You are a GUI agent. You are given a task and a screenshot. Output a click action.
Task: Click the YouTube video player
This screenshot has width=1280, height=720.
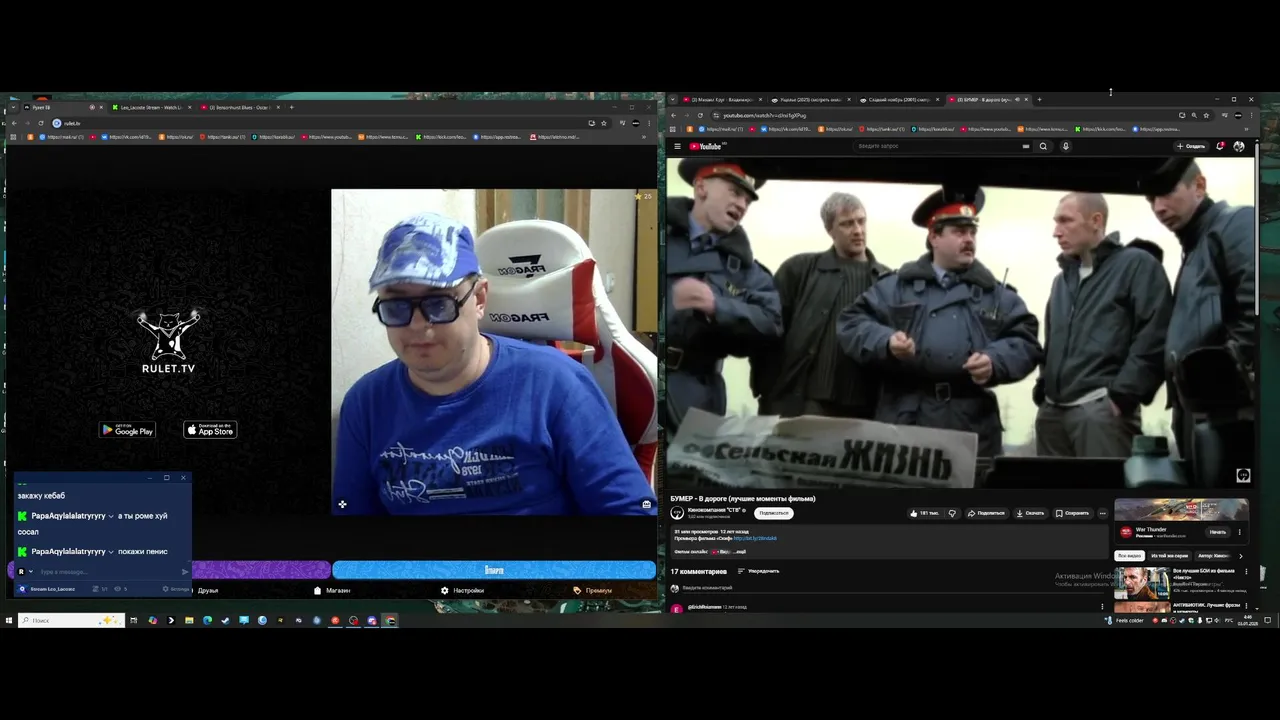(960, 322)
